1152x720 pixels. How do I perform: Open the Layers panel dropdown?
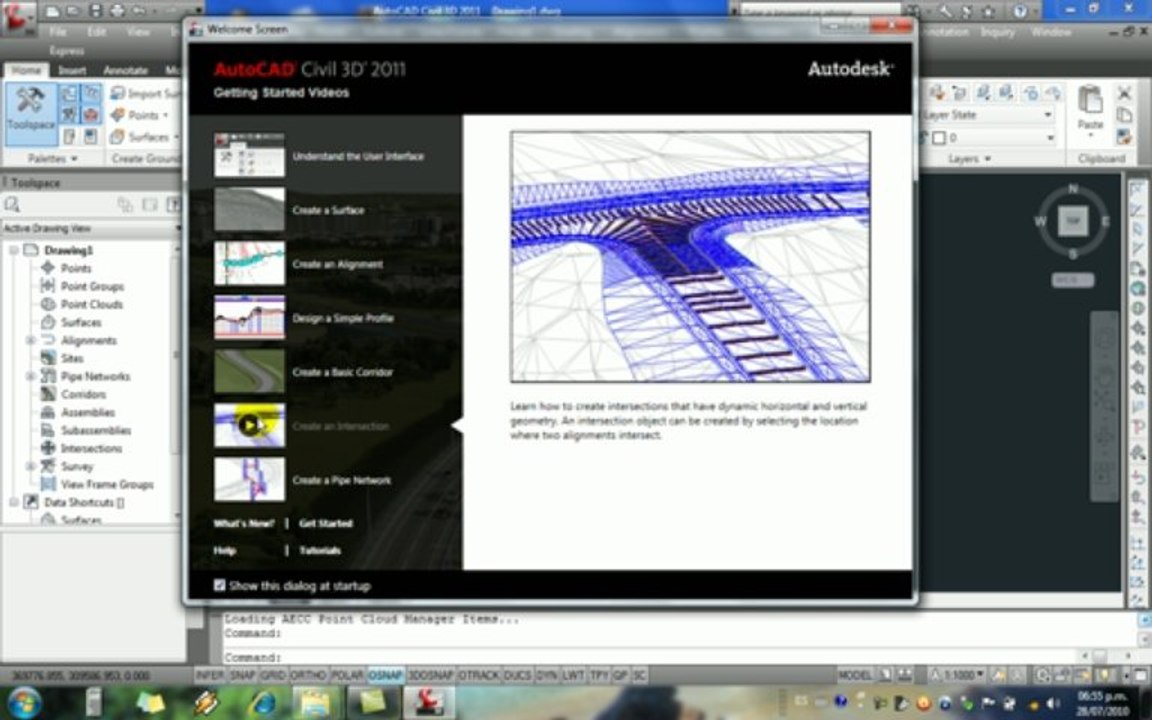coord(969,159)
